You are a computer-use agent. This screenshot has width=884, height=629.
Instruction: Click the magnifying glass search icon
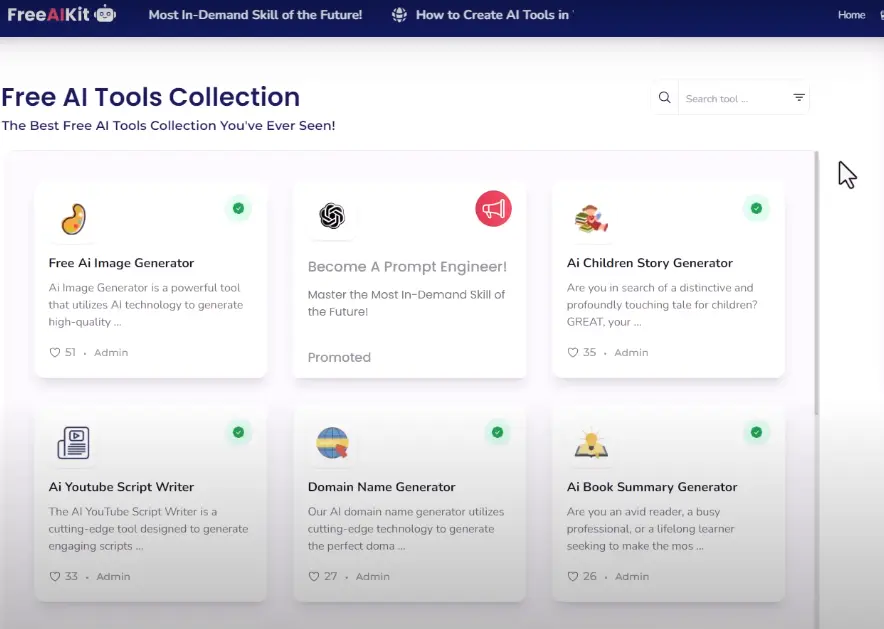pyautogui.click(x=664, y=98)
